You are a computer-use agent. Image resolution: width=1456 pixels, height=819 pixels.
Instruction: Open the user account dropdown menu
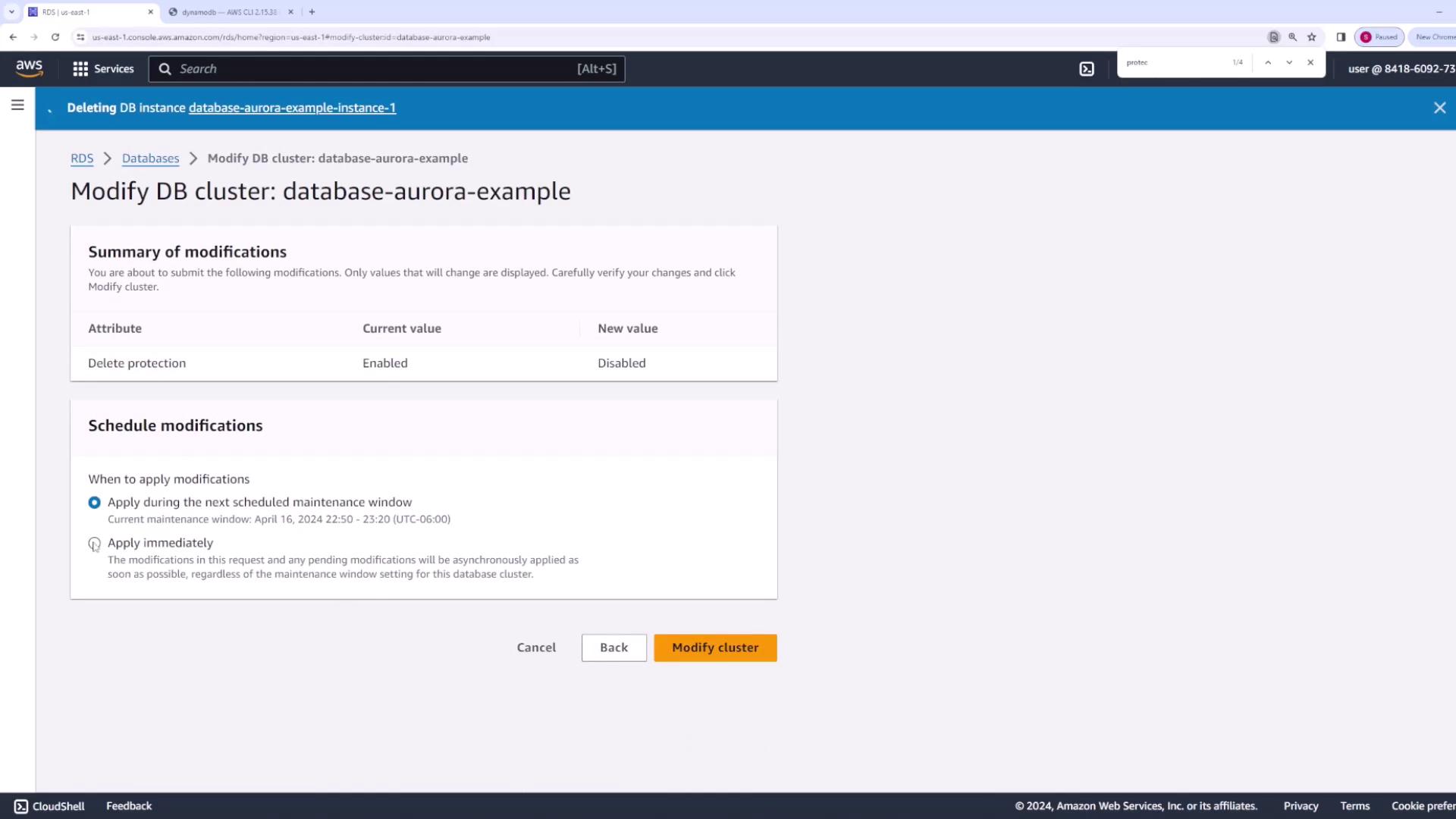1400,69
